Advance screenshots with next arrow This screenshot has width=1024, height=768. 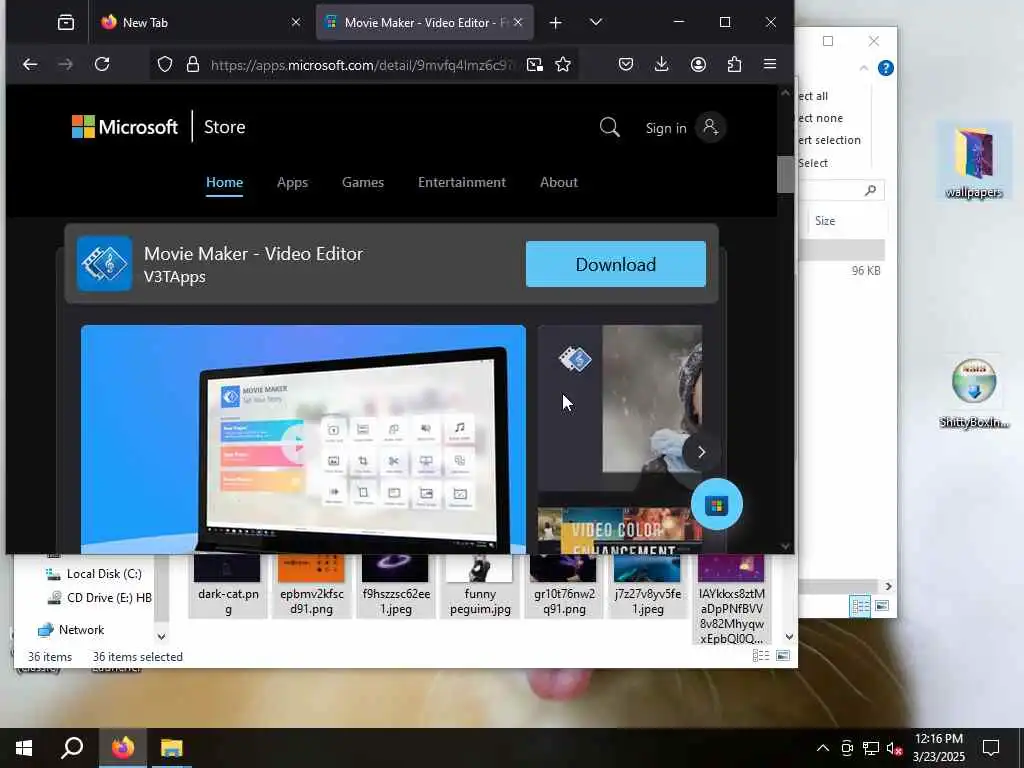701,452
